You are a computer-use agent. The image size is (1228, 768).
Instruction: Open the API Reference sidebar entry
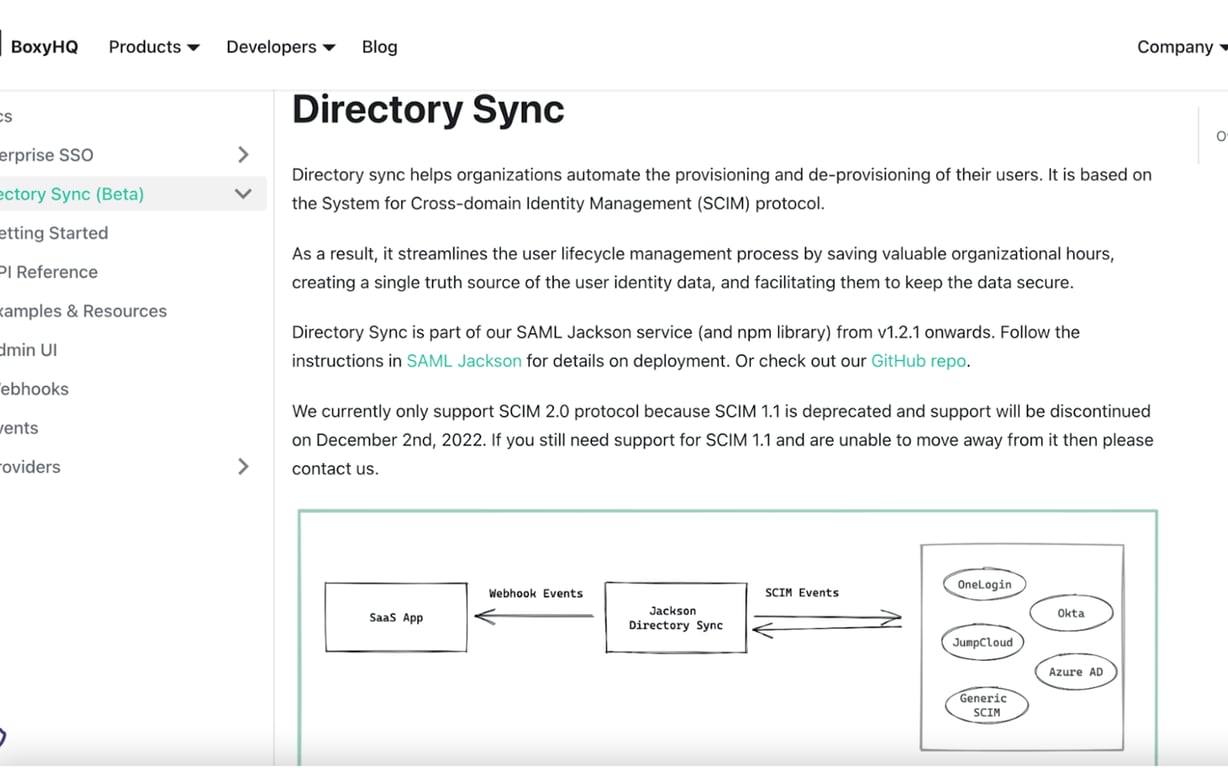[48, 272]
